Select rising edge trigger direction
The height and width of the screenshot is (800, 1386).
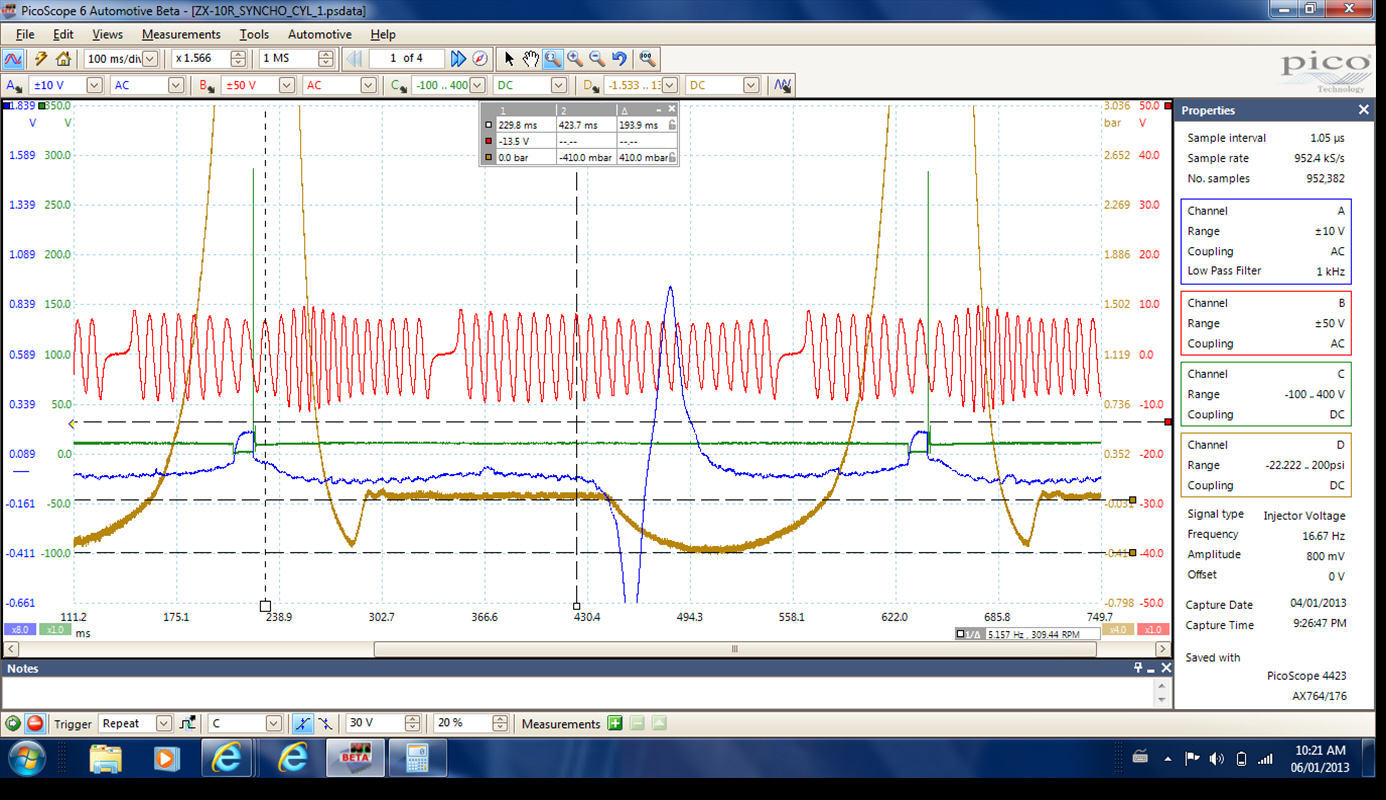click(x=302, y=723)
